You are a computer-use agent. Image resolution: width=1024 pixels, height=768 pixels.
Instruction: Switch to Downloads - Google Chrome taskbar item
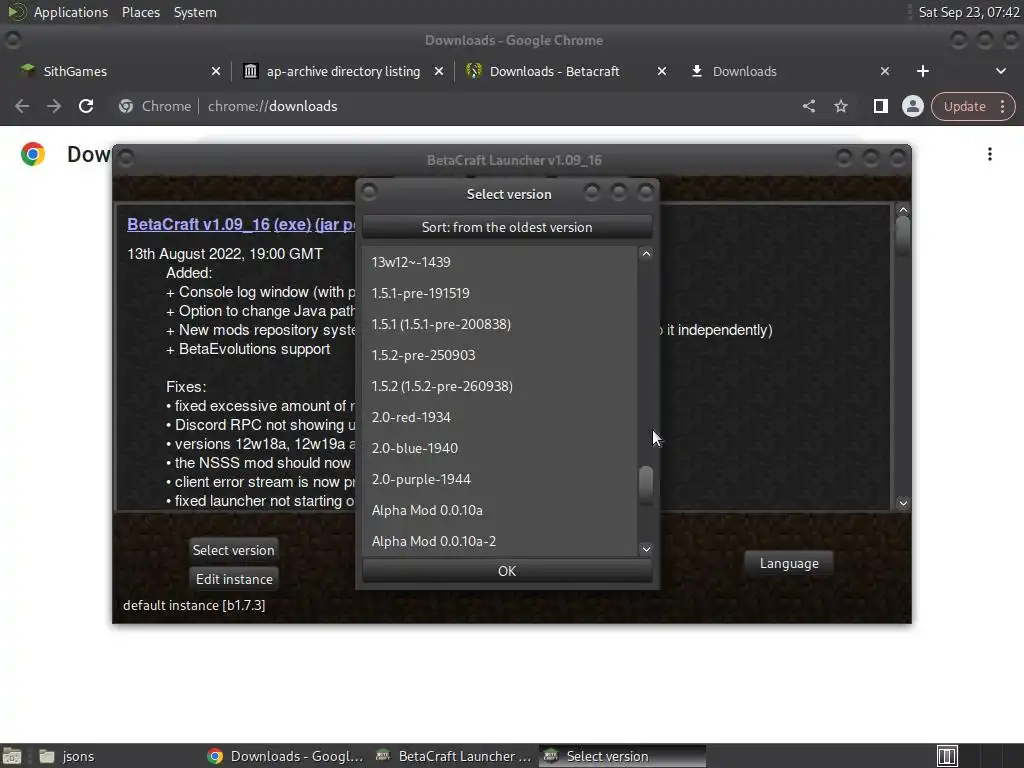285,756
